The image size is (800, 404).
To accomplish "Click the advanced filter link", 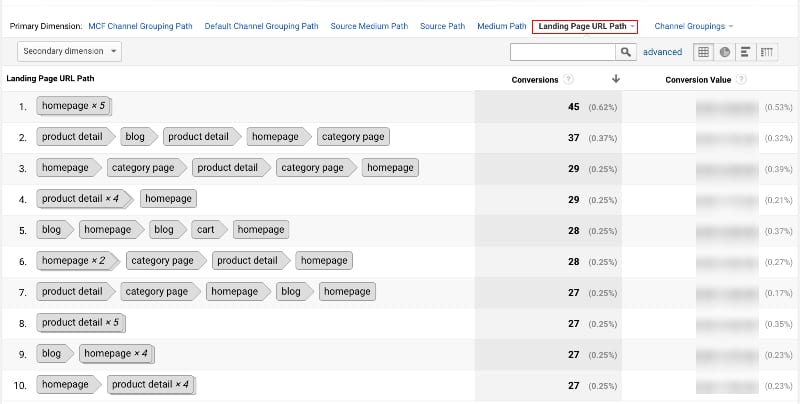I will [x=662, y=52].
